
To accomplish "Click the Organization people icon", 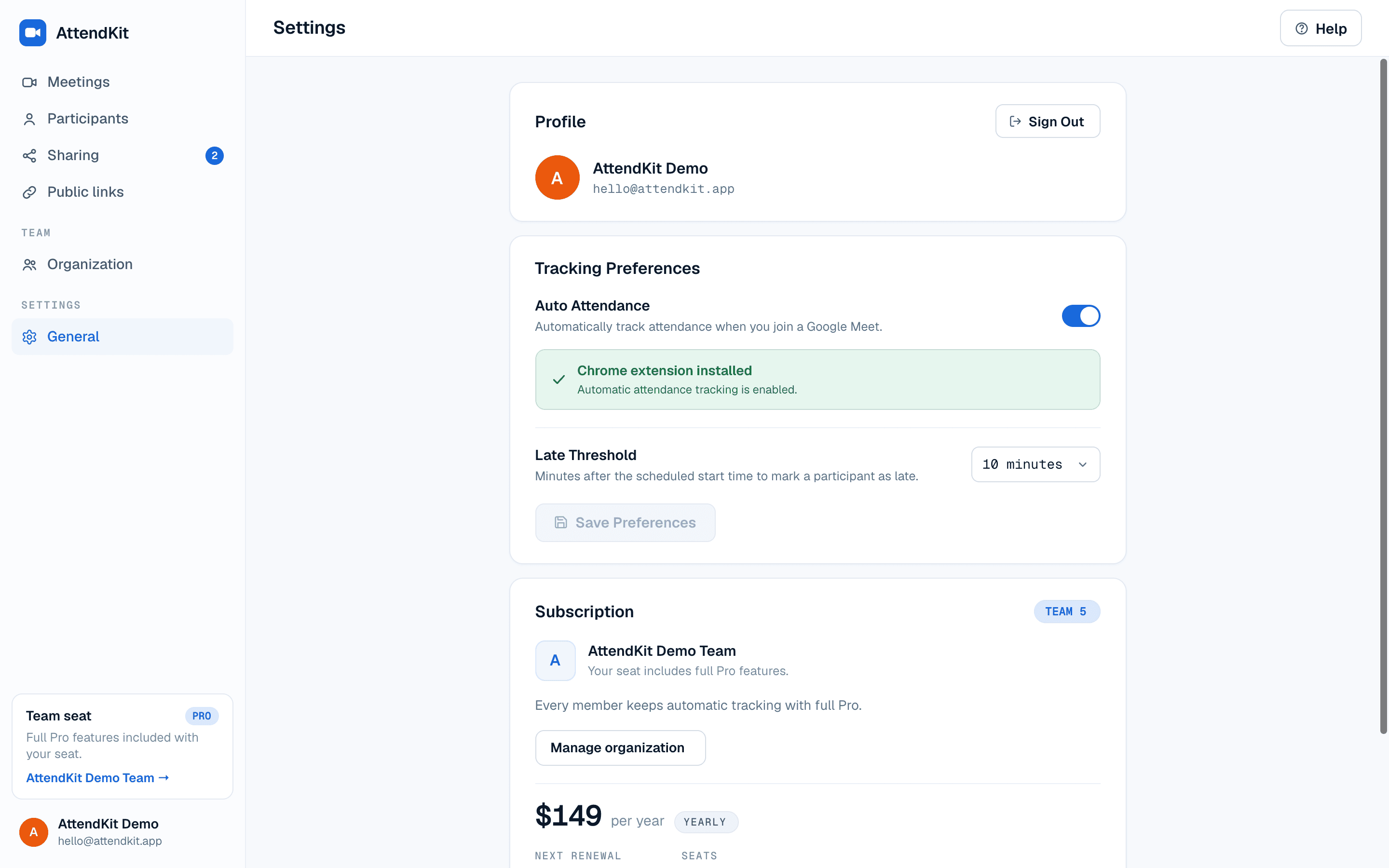I will pos(29,265).
